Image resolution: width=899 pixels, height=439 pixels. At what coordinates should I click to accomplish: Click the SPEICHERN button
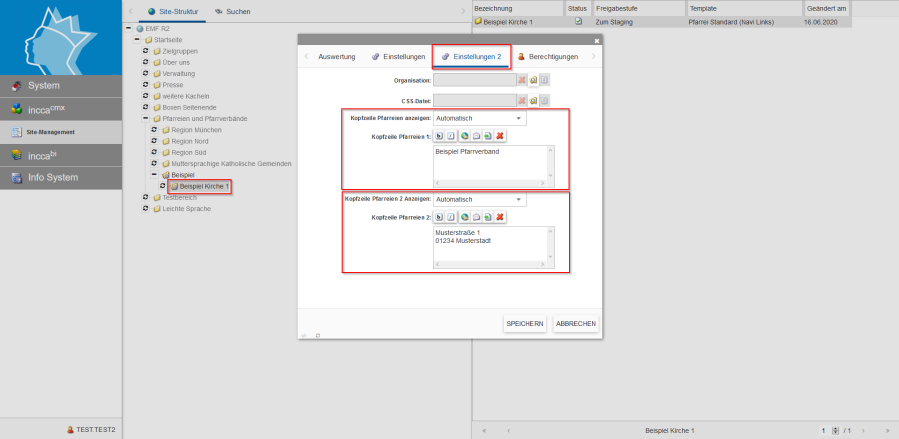525,324
